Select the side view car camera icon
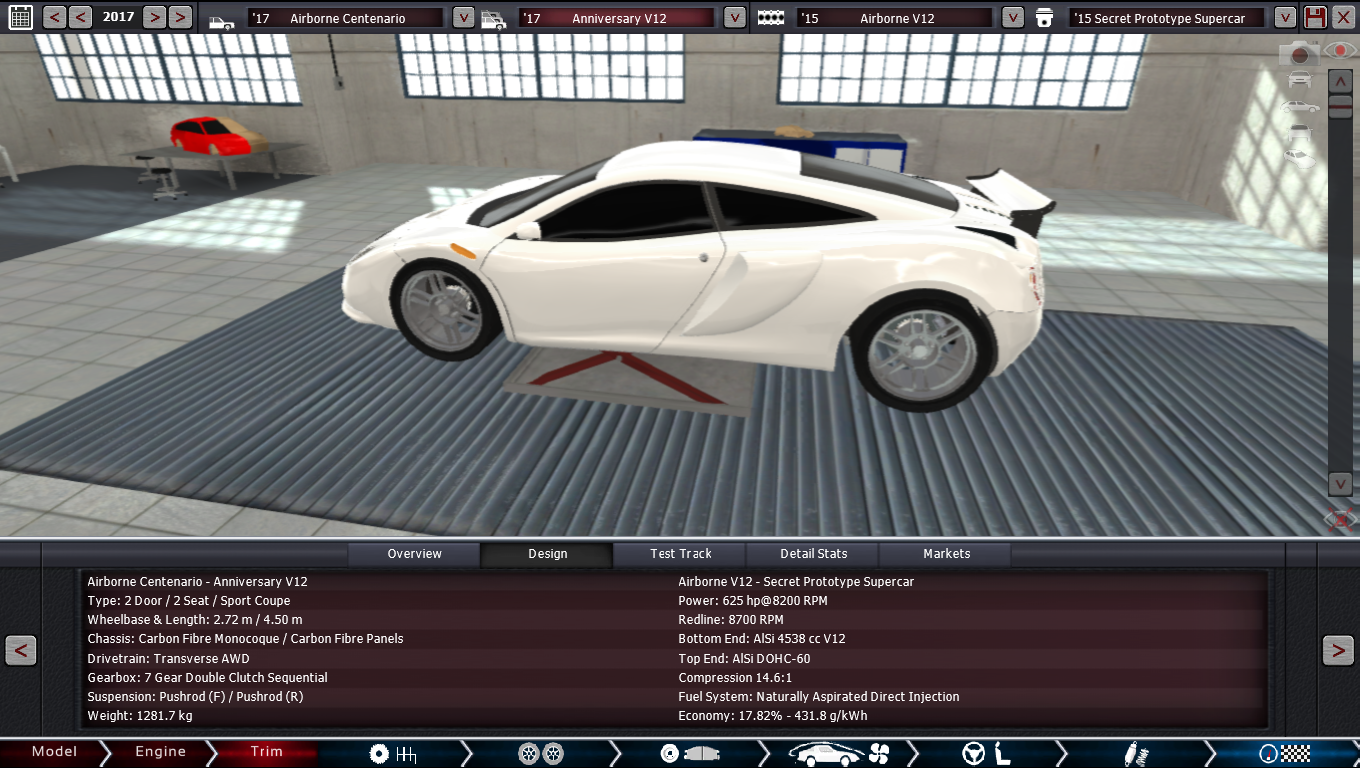The width and height of the screenshot is (1360, 768). [x=1299, y=106]
